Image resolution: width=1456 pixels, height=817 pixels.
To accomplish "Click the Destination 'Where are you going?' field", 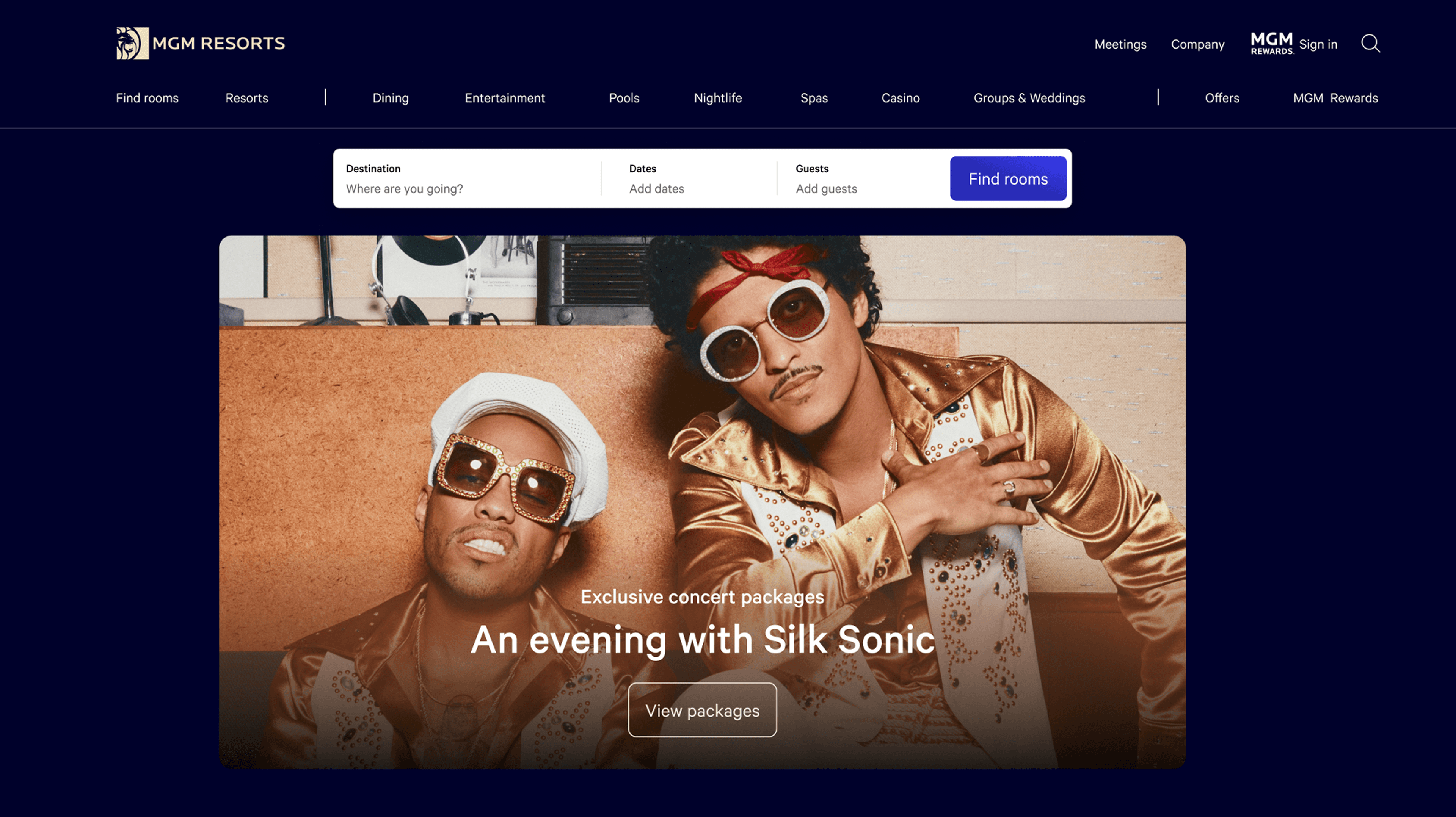I will [x=467, y=178].
